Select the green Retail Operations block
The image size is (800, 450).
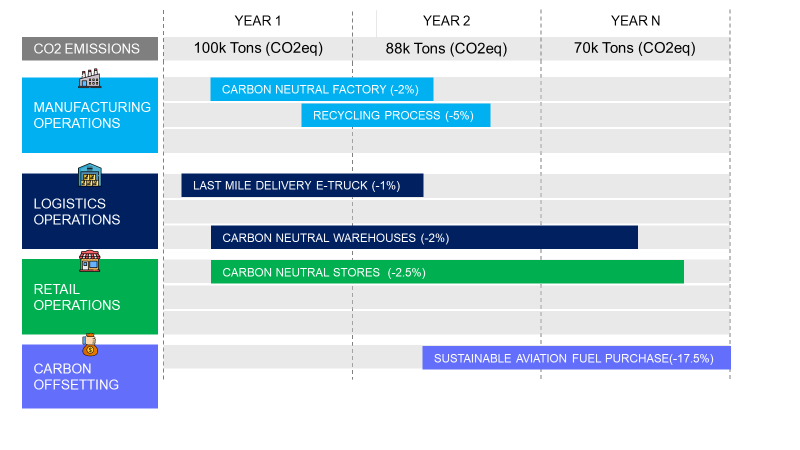[x=90, y=297]
